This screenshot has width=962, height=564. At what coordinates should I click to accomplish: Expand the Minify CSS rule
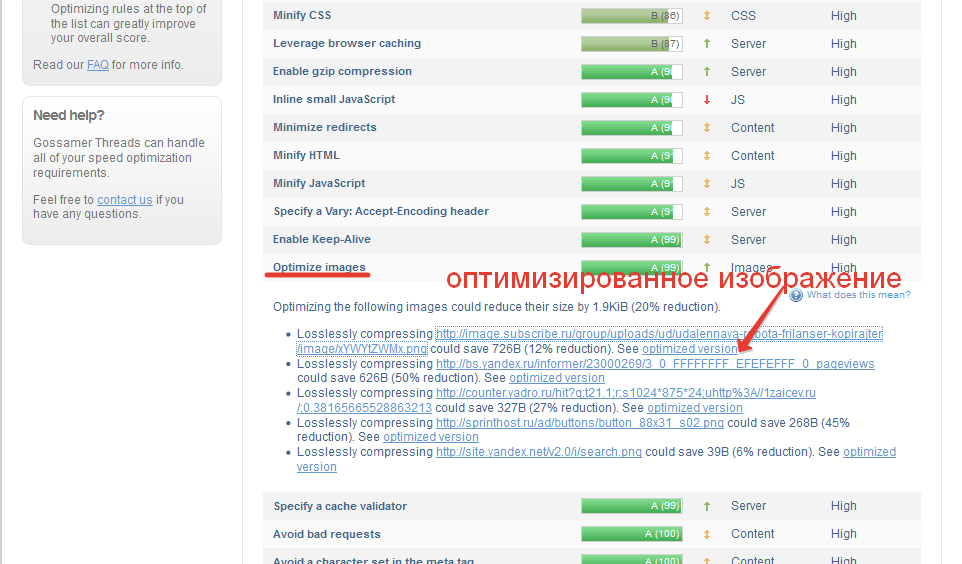(x=302, y=16)
